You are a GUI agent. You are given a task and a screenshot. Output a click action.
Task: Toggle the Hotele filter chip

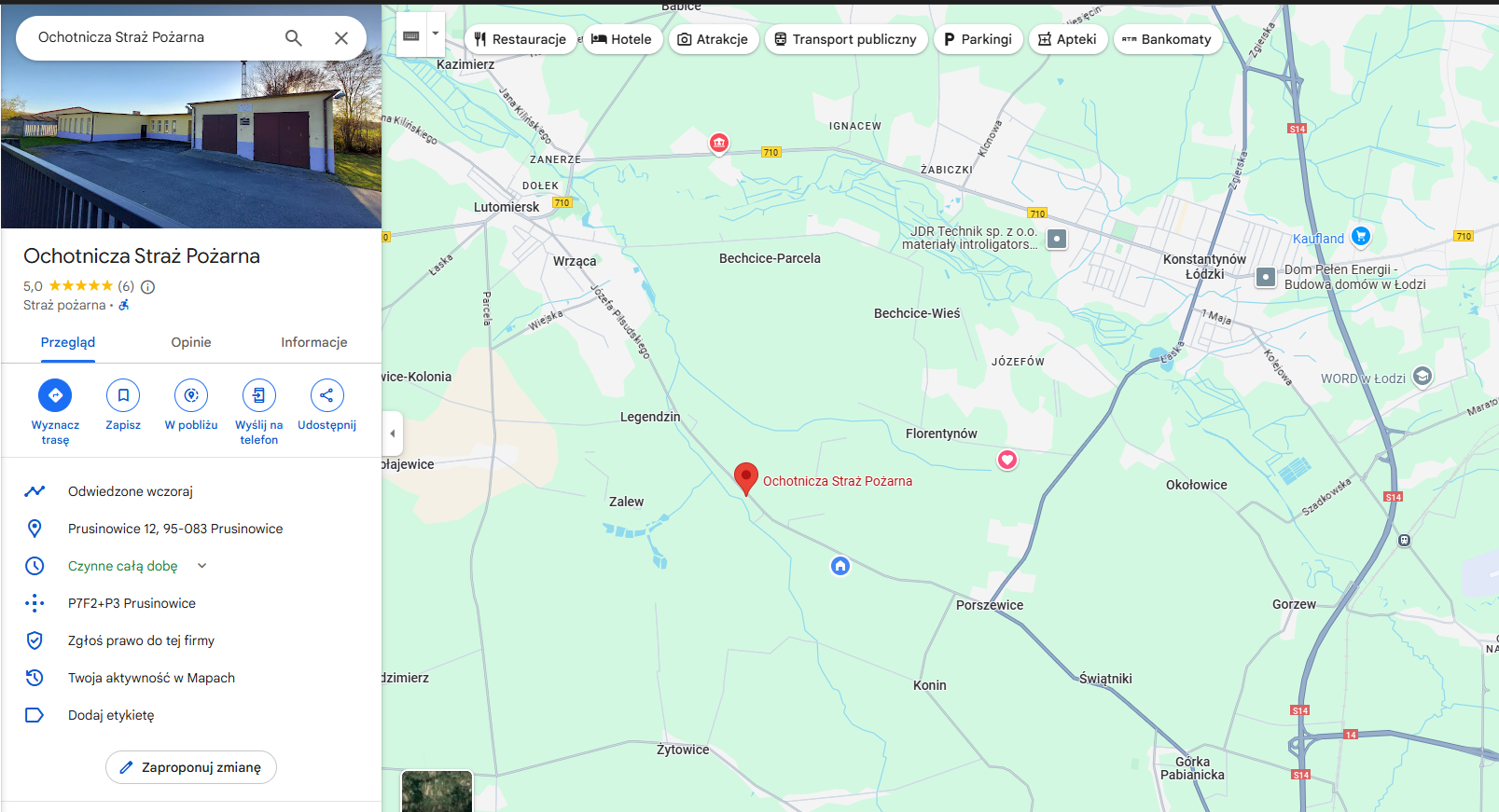pos(622,39)
